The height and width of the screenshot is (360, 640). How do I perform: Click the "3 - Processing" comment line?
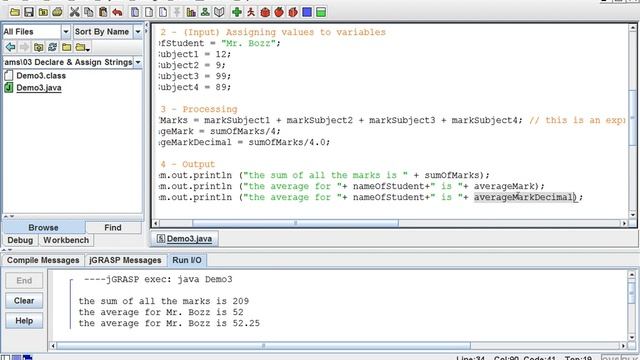[x=199, y=109]
